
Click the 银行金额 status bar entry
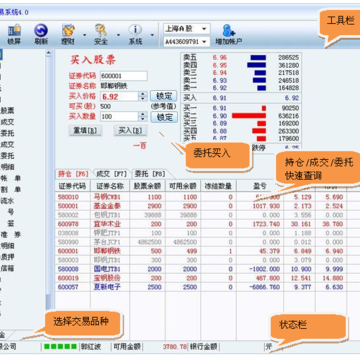204,347
